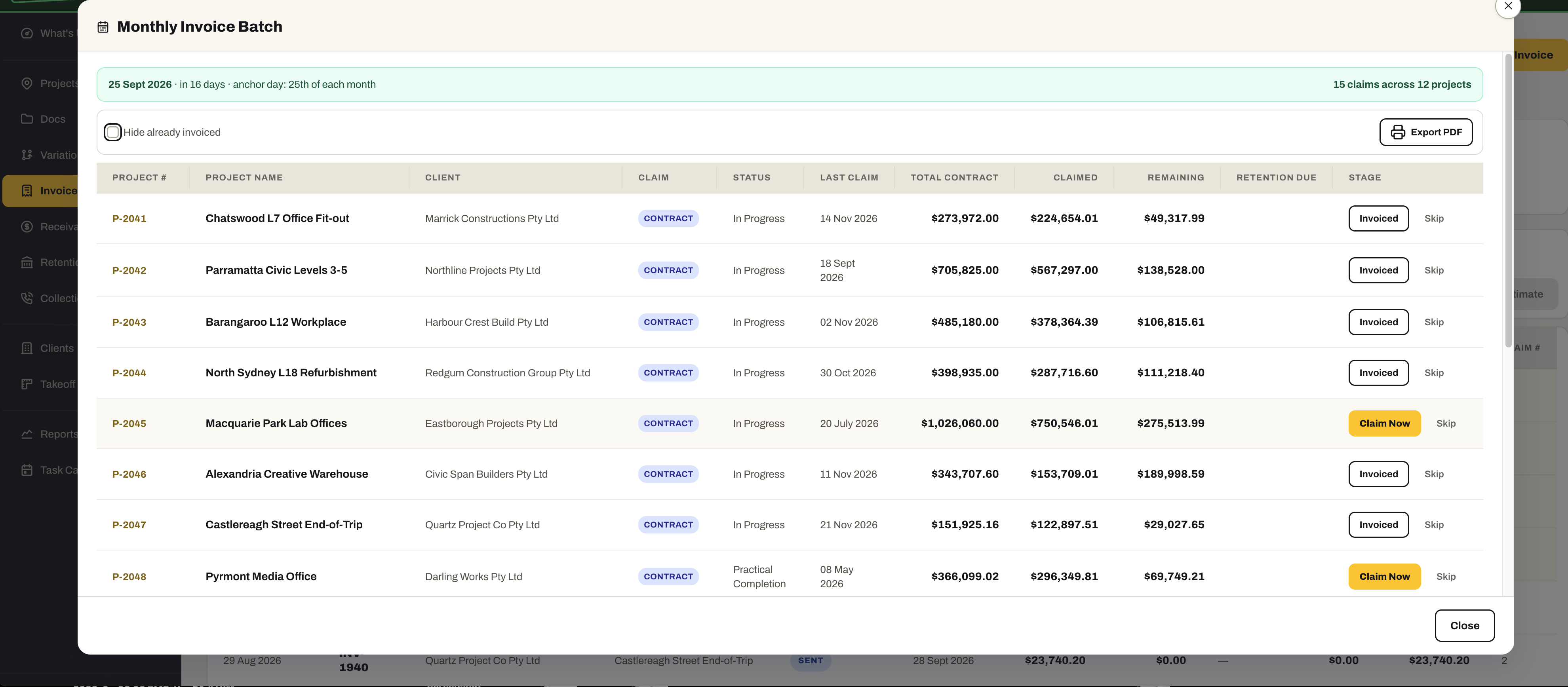Click claimed amount $567,297.00

point(1064,270)
